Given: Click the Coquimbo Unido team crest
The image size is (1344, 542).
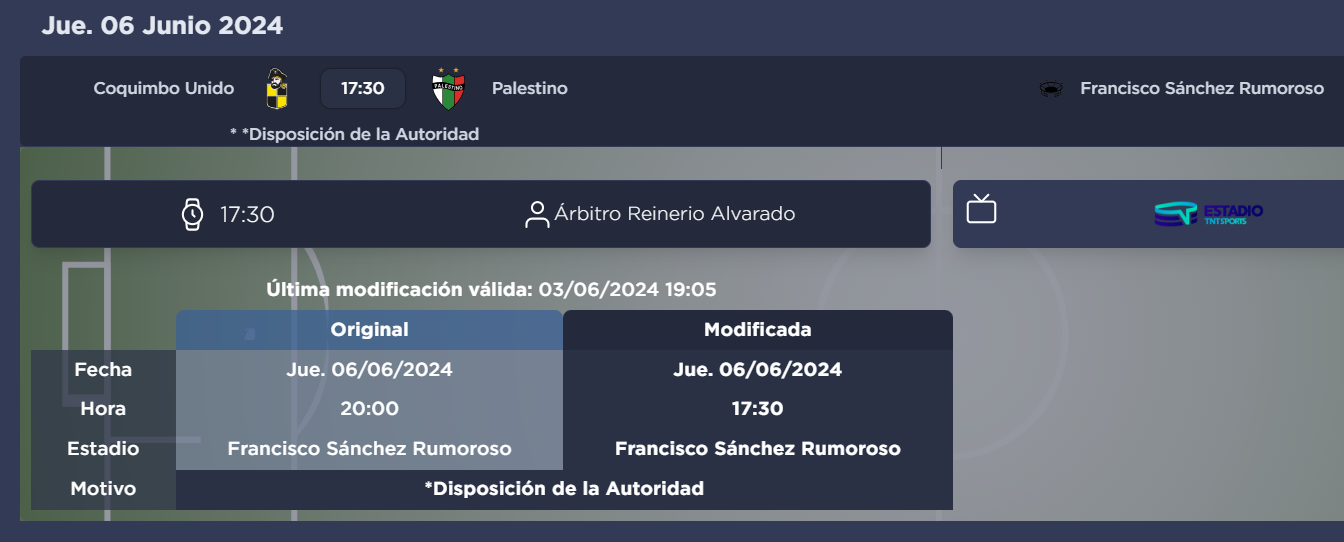Looking at the screenshot, I should [x=278, y=89].
